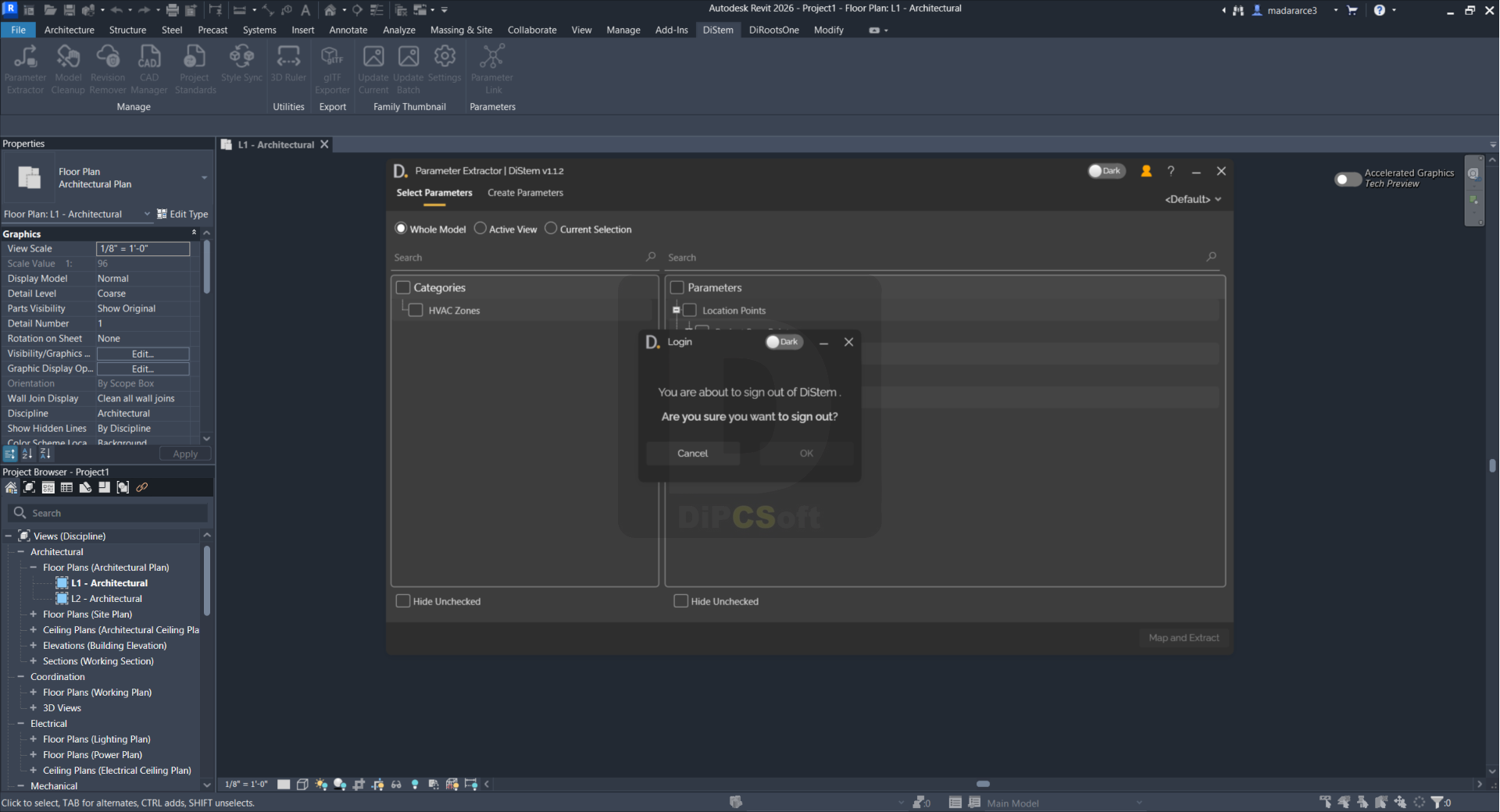The height and width of the screenshot is (812, 1500).
Task: Click the View Scale value field
Action: [143, 248]
